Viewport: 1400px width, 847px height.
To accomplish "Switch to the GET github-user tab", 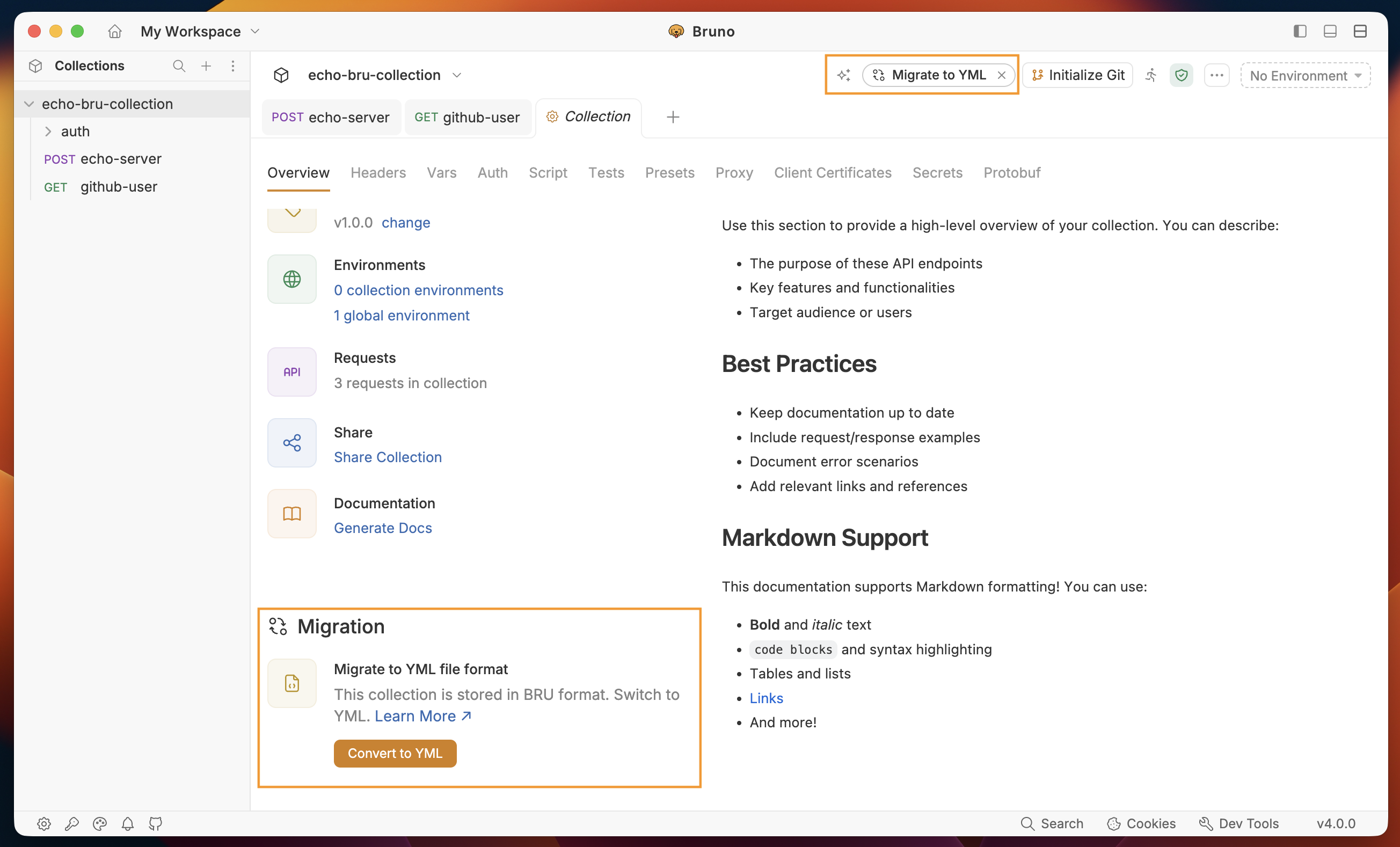I will pos(468,117).
